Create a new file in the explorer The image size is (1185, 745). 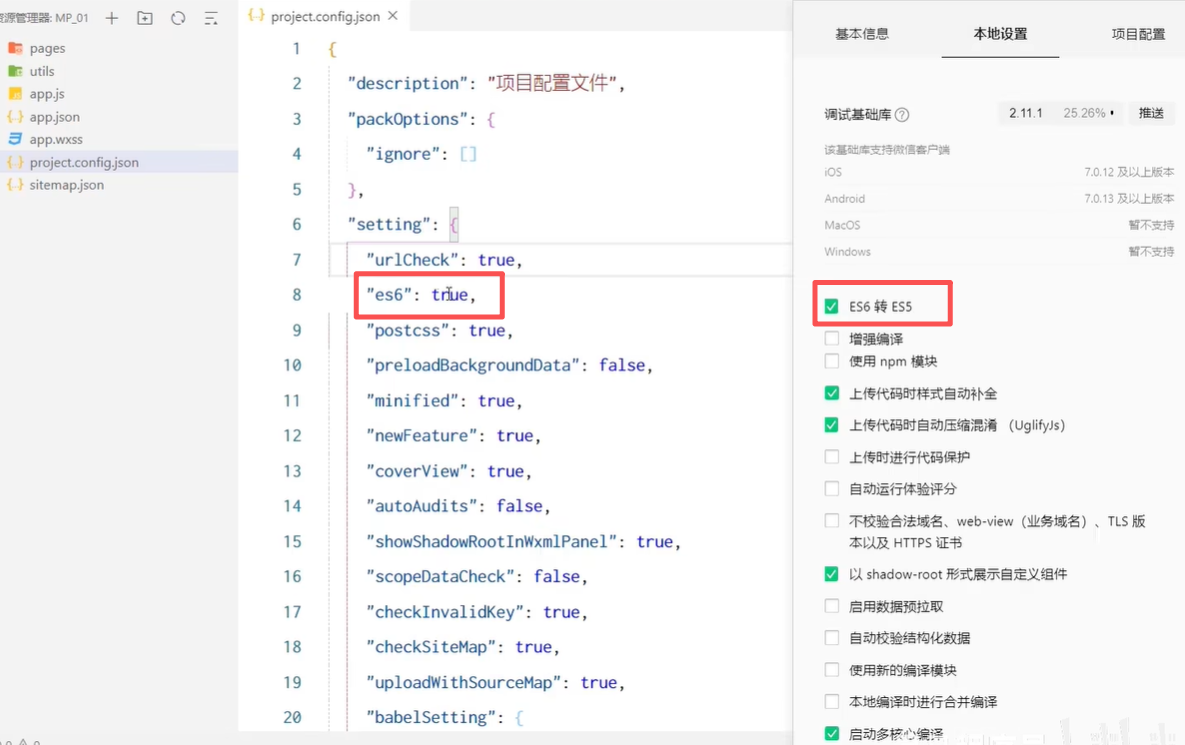[x=111, y=18]
